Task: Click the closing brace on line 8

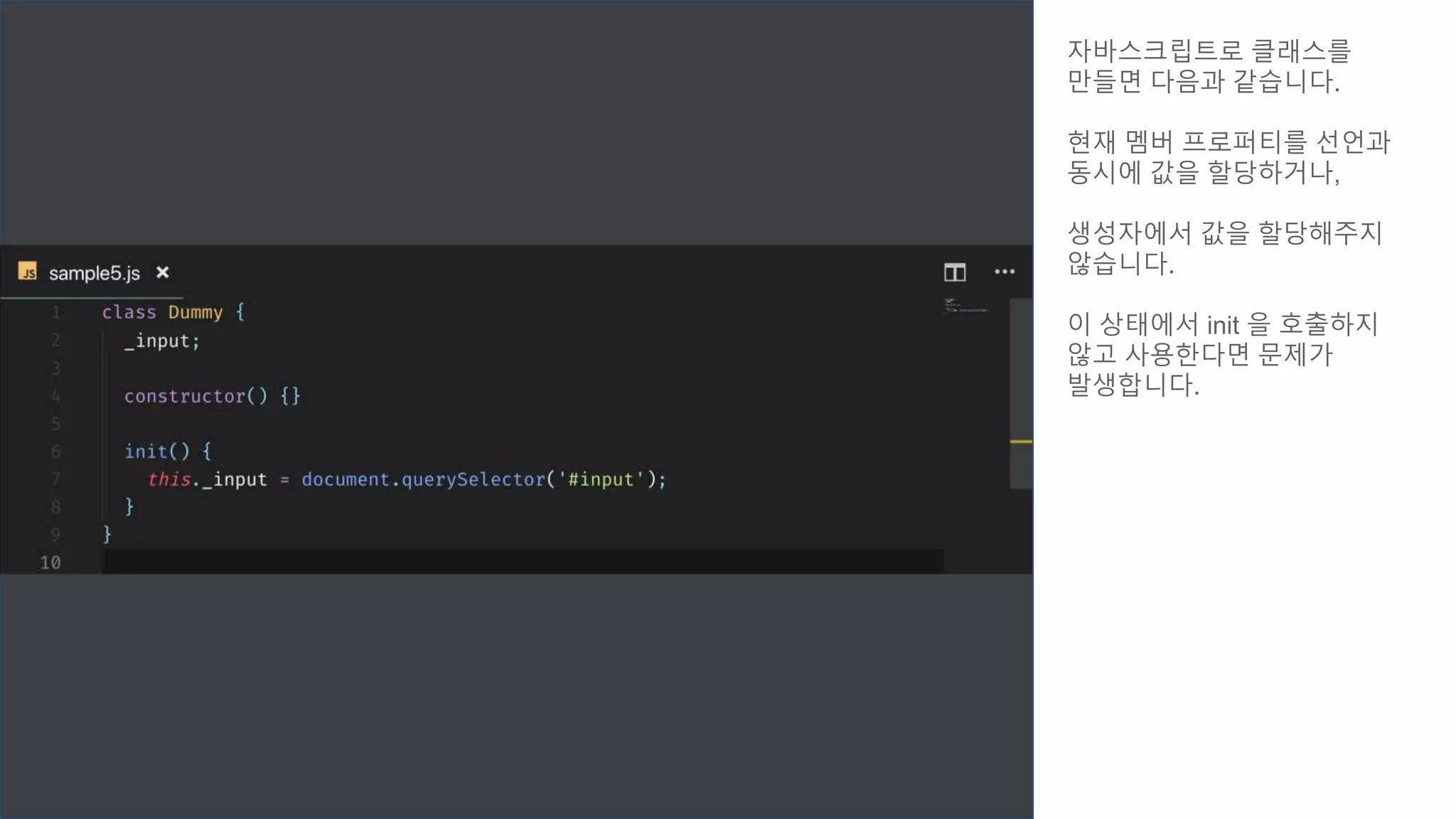Action: pyautogui.click(x=129, y=506)
